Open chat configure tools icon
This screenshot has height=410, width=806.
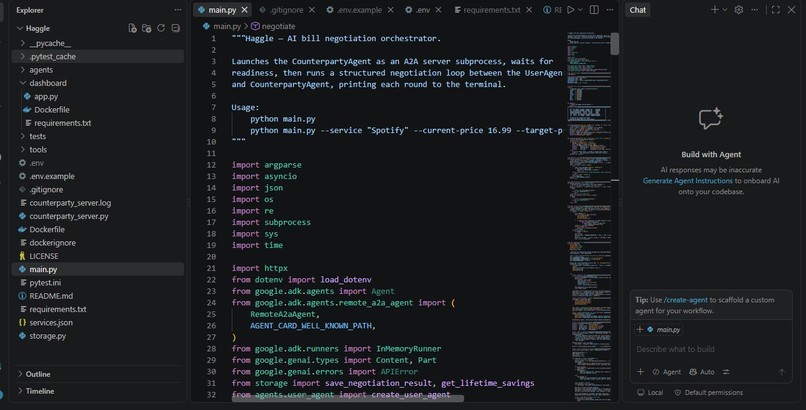tap(726, 372)
